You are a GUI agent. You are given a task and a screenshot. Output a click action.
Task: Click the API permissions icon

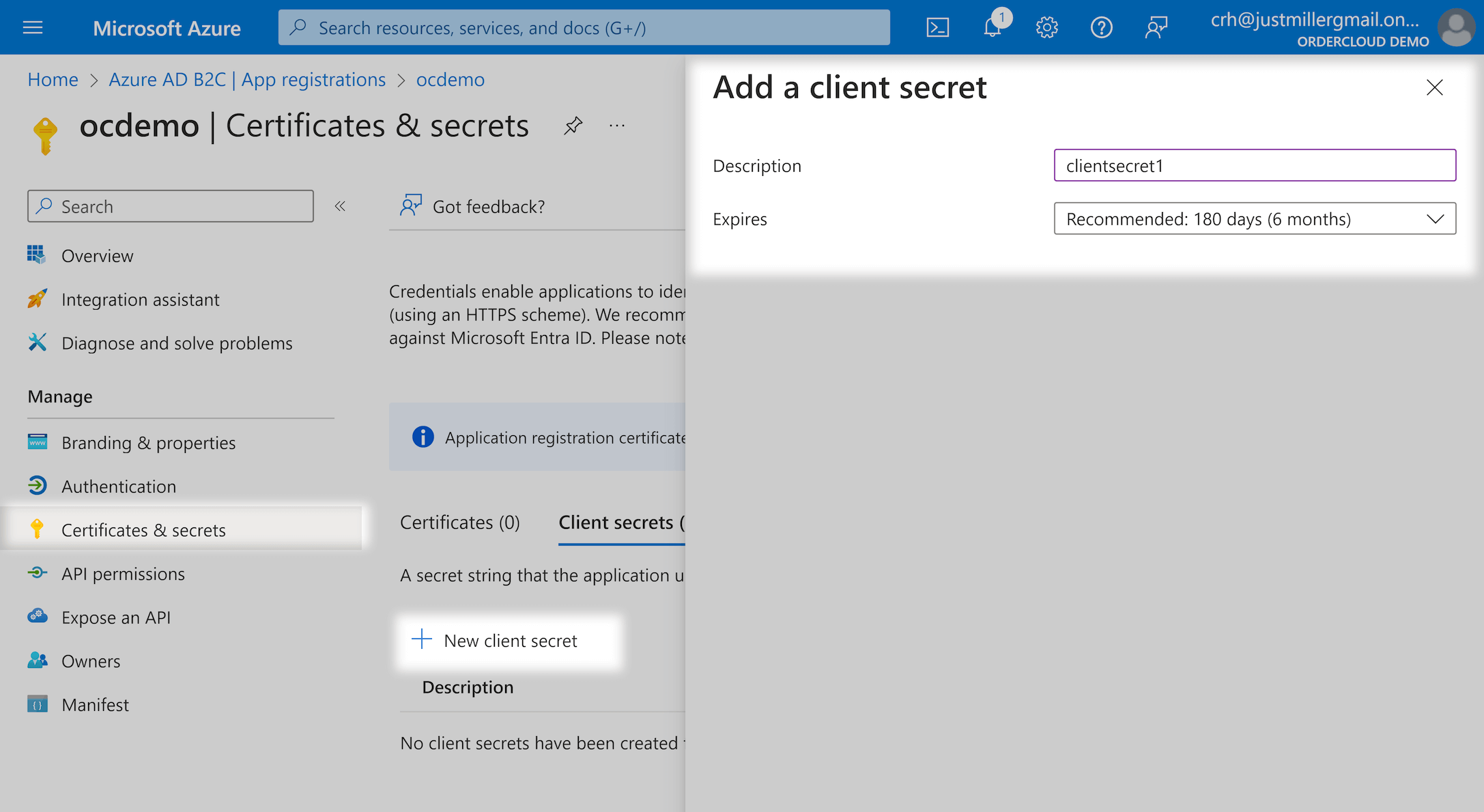[37, 572]
